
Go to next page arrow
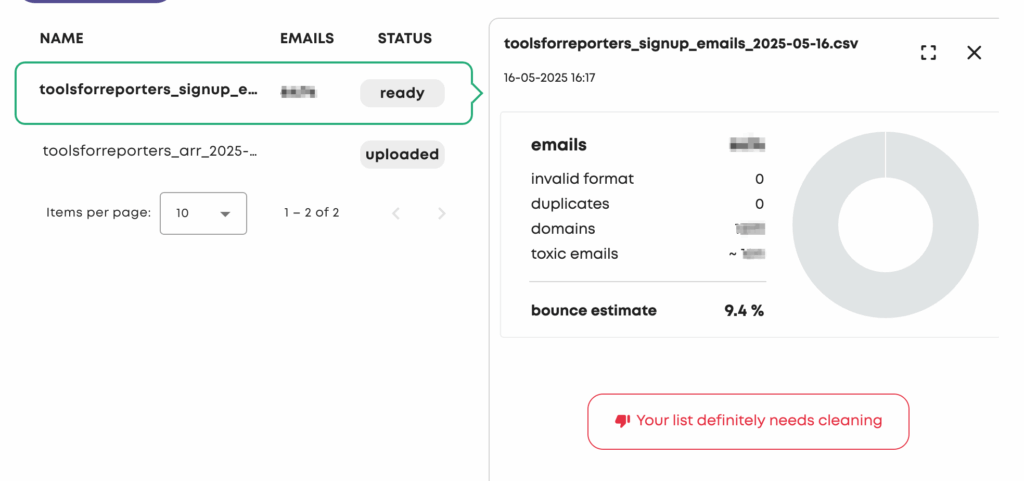pos(442,213)
